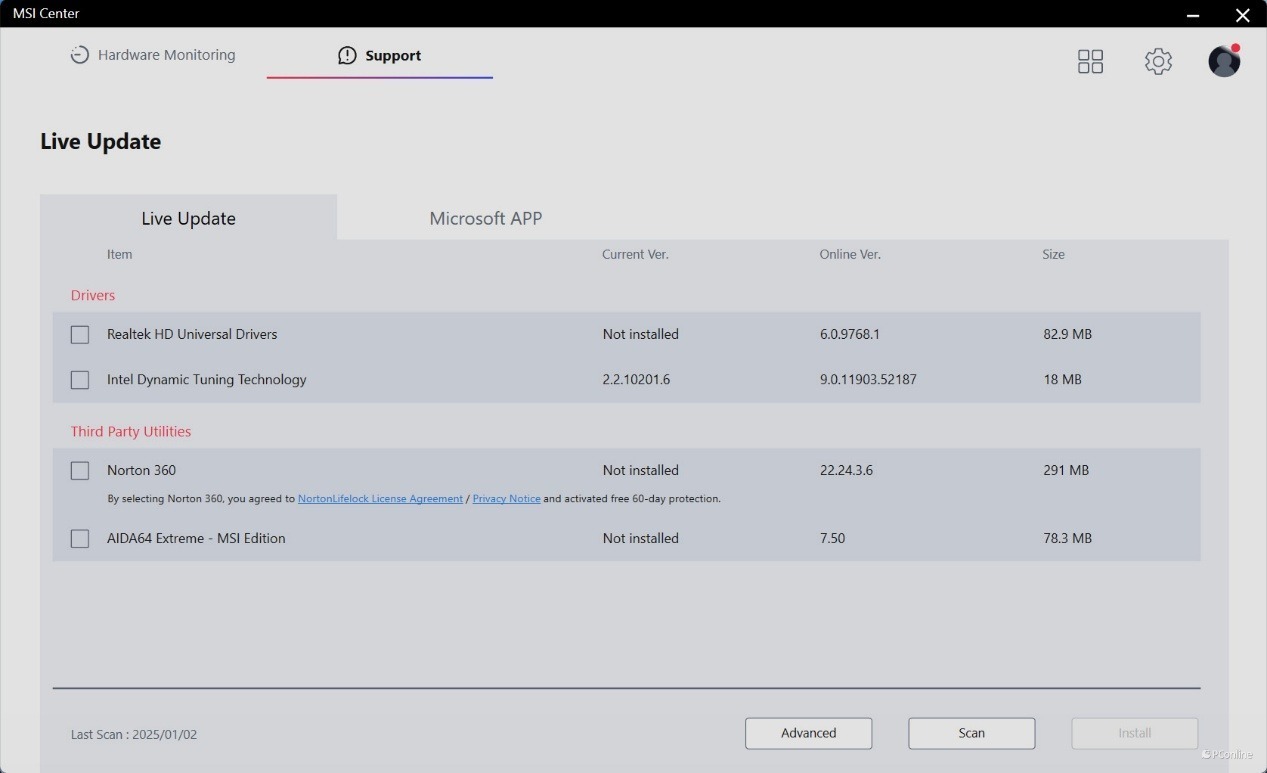1267x773 pixels.
Task: Open the Norton Privacy Notice link
Action: pyautogui.click(x=506, y=498)
